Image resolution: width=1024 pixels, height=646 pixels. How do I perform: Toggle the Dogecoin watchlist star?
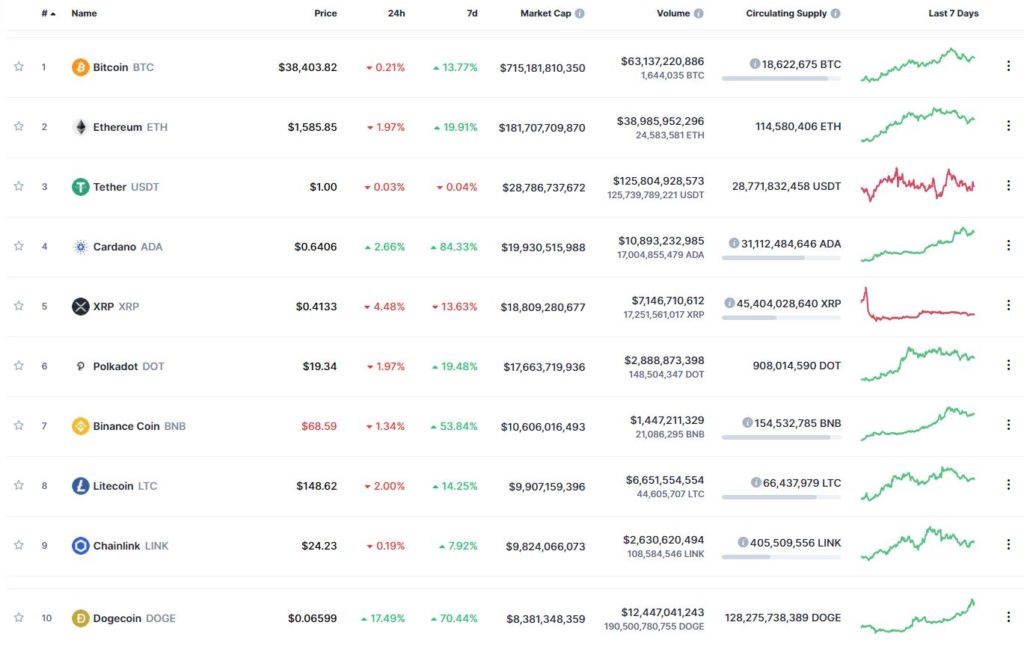click(x=19, y=617)
